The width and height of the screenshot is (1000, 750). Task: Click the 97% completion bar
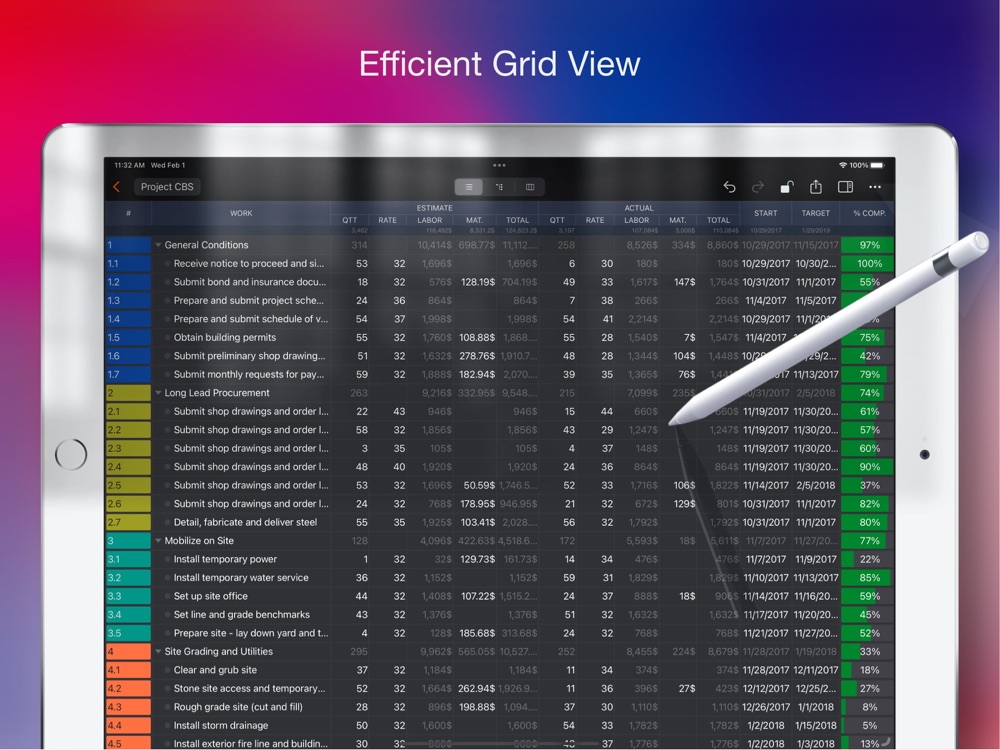(867, 245)
